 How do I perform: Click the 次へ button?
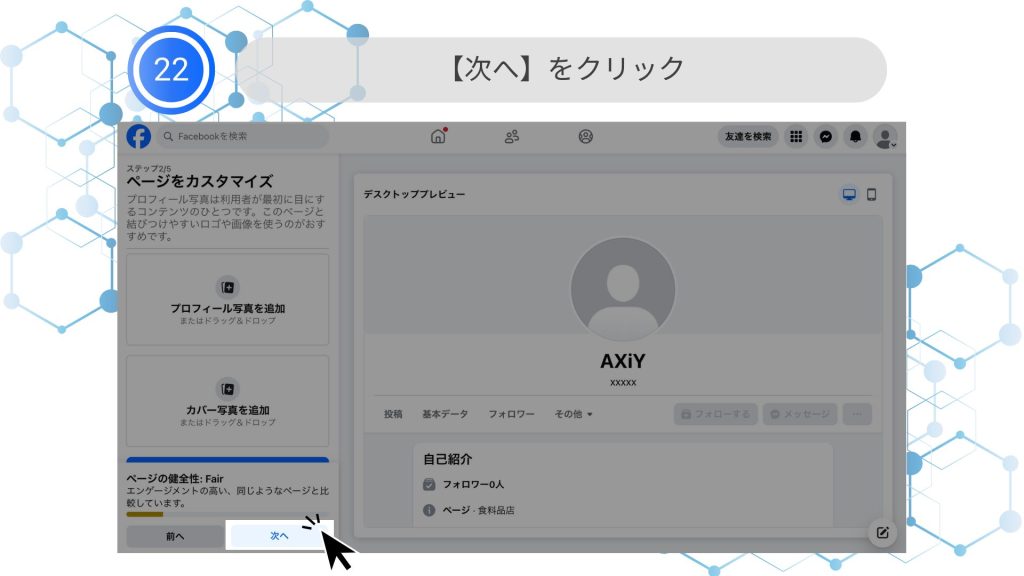click(x=280, y=536)
